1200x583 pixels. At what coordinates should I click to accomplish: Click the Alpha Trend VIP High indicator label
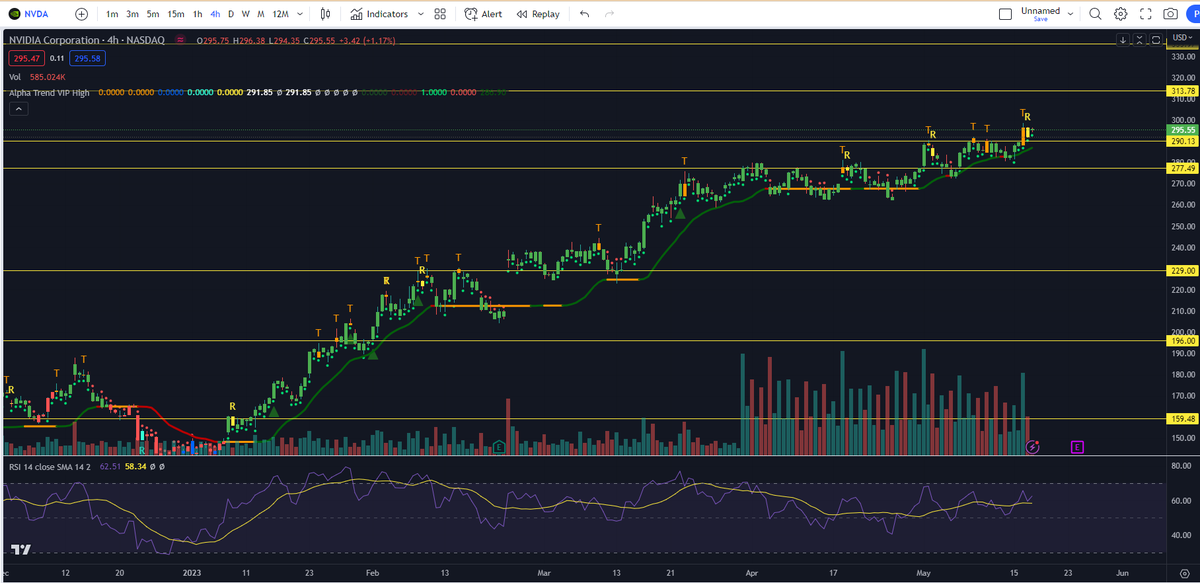pyautogui.click(x=49, y=92)
